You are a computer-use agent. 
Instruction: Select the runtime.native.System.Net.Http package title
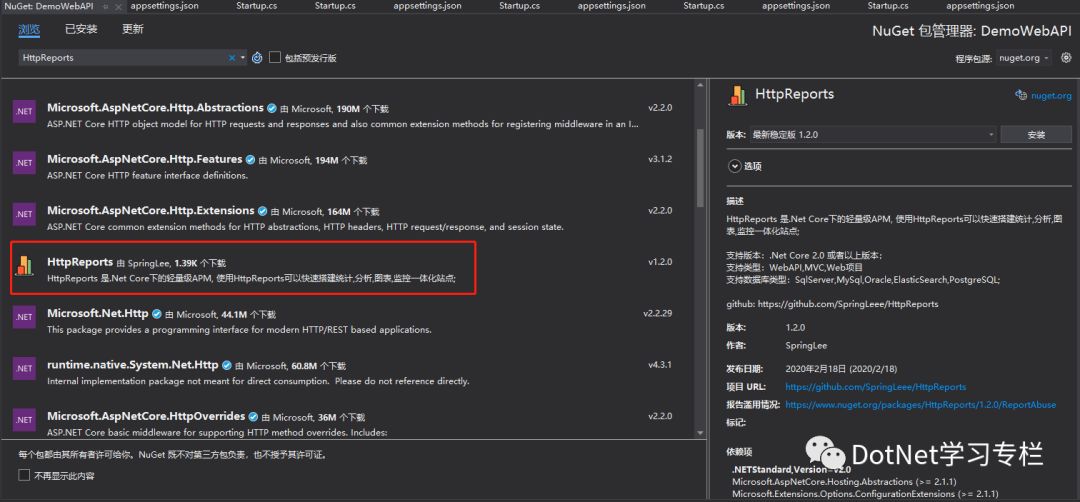(133, 365)
